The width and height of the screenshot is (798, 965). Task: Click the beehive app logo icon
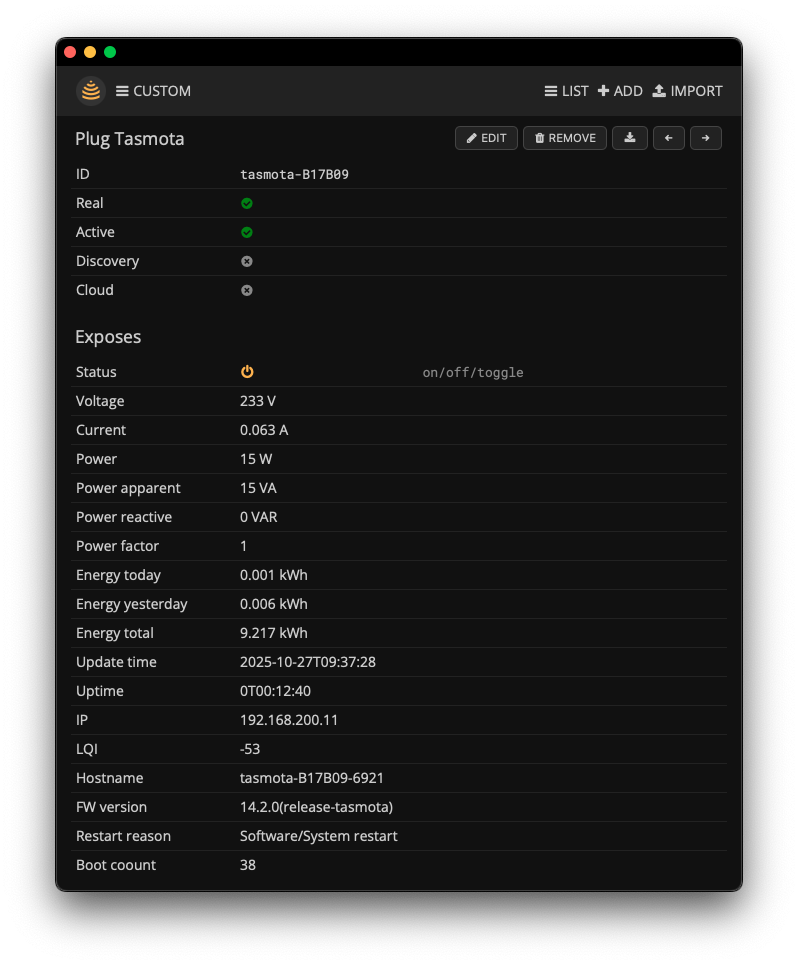click(x=91, y=91)
